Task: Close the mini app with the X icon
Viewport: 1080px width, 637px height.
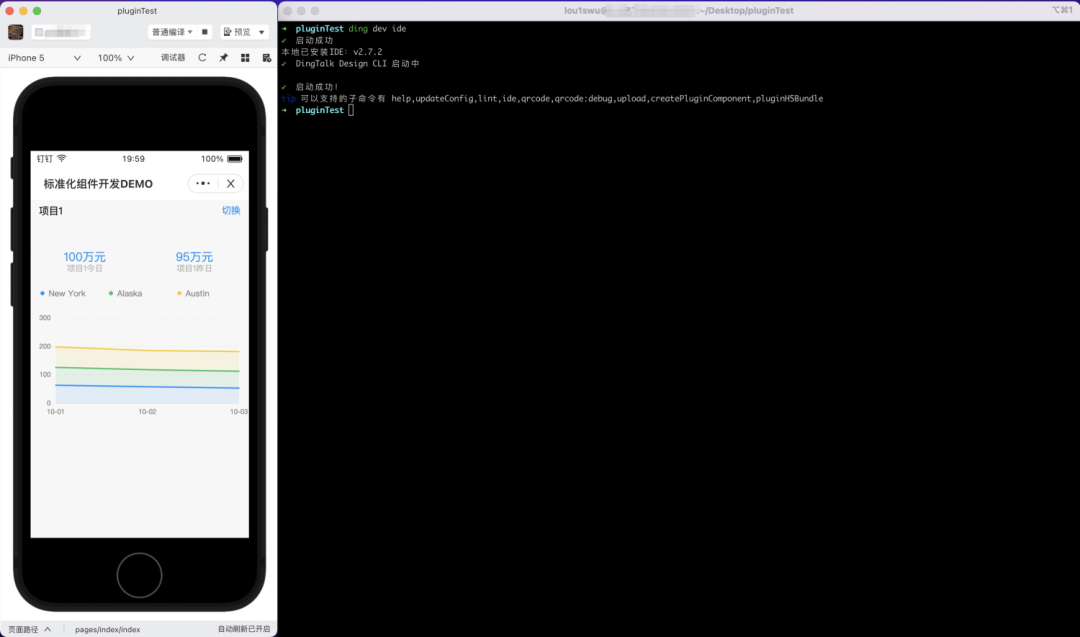Action: pos(231,184)
